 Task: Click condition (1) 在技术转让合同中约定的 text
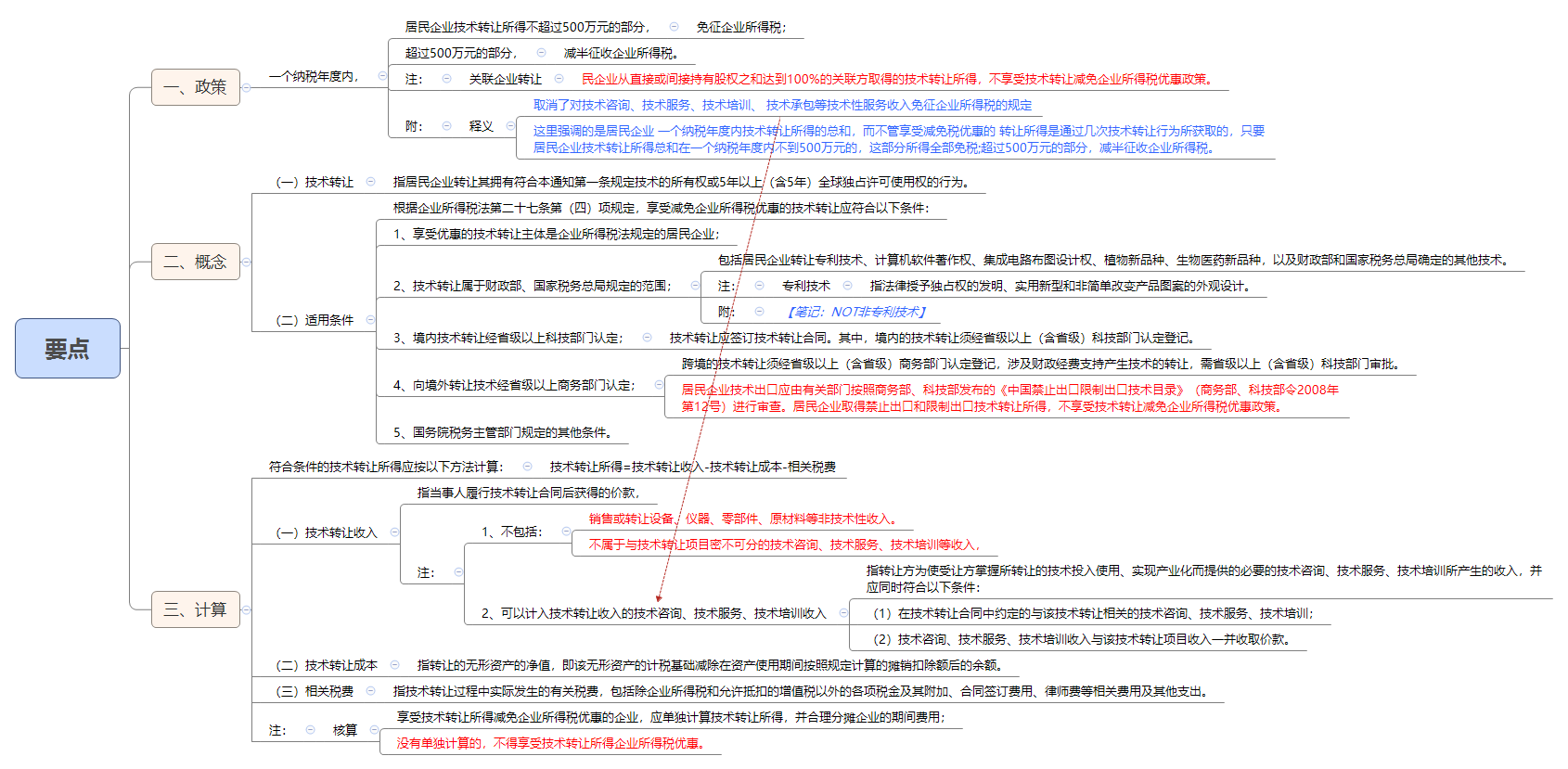(1093, 613)
